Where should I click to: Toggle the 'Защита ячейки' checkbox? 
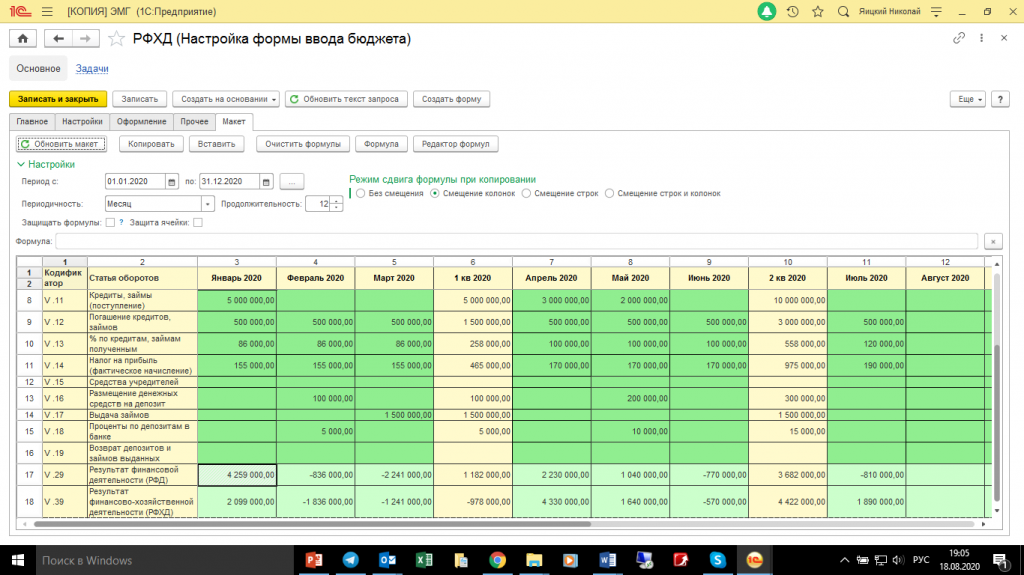tap(198, 223)
